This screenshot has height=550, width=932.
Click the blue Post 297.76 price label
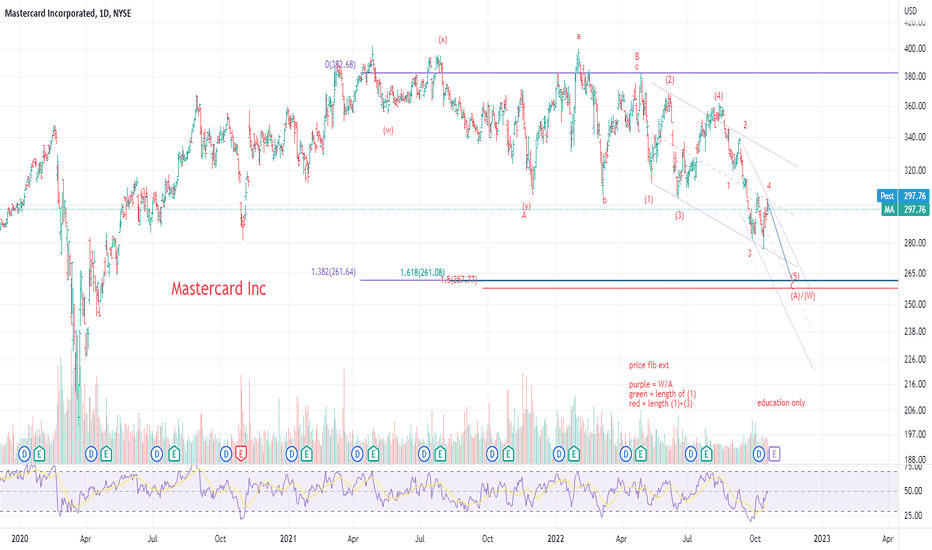coord(902,196)
